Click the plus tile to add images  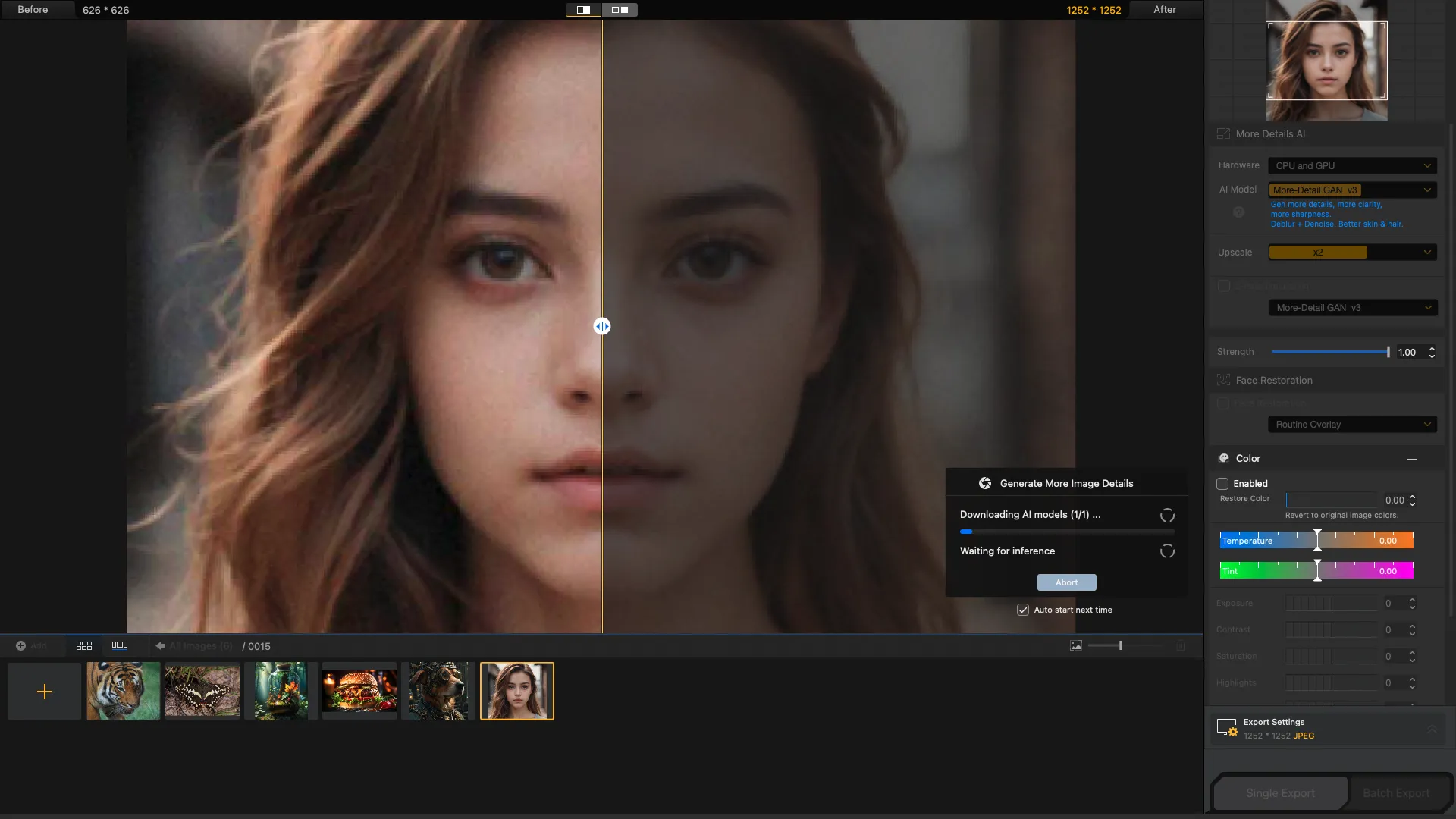pos(45,691)
